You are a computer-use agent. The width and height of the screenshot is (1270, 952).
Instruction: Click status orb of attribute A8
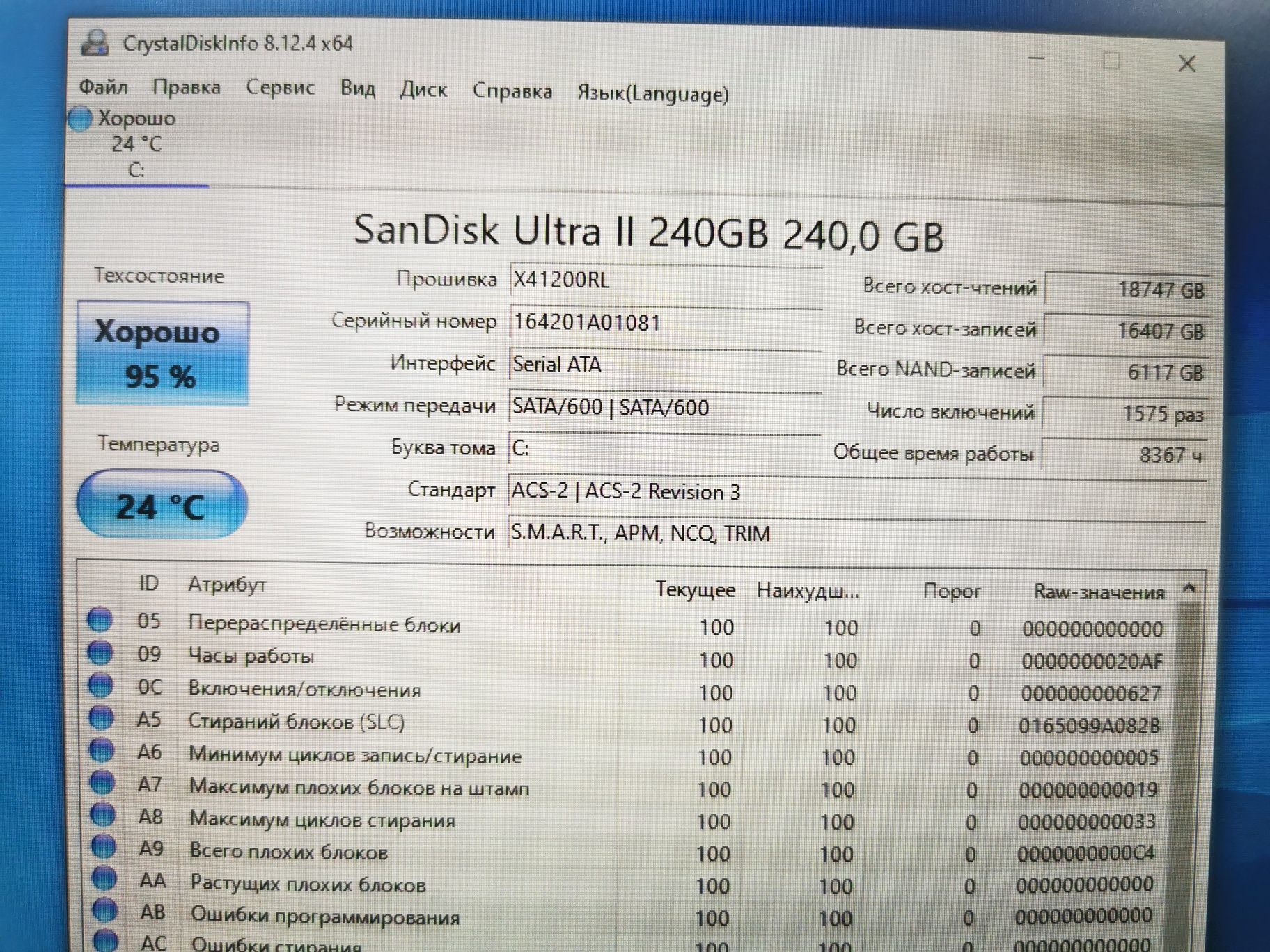point(104,814)
